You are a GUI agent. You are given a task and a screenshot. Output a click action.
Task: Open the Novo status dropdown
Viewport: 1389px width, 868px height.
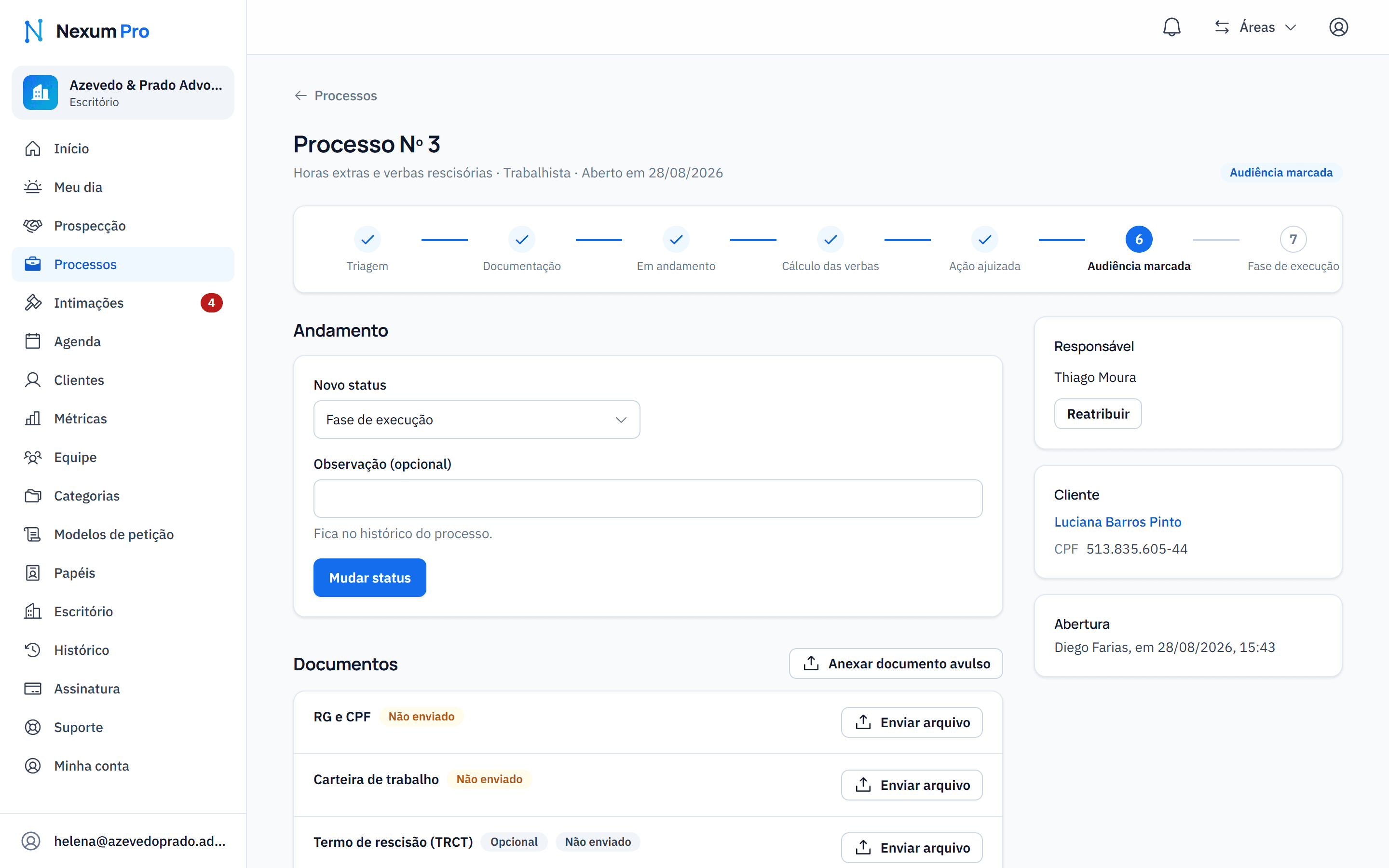coord(477,420)
